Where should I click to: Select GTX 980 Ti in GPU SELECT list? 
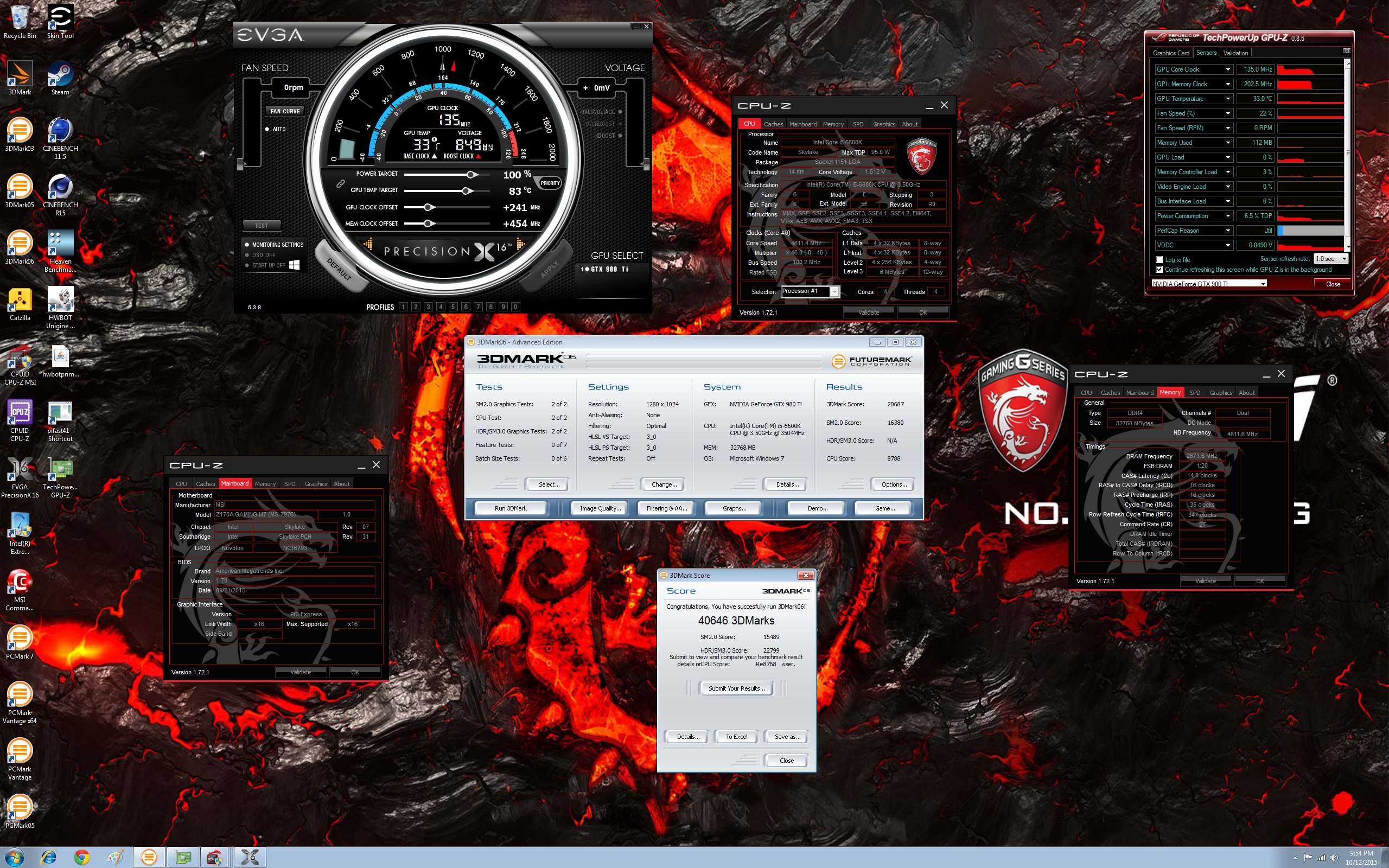[605, 269]
